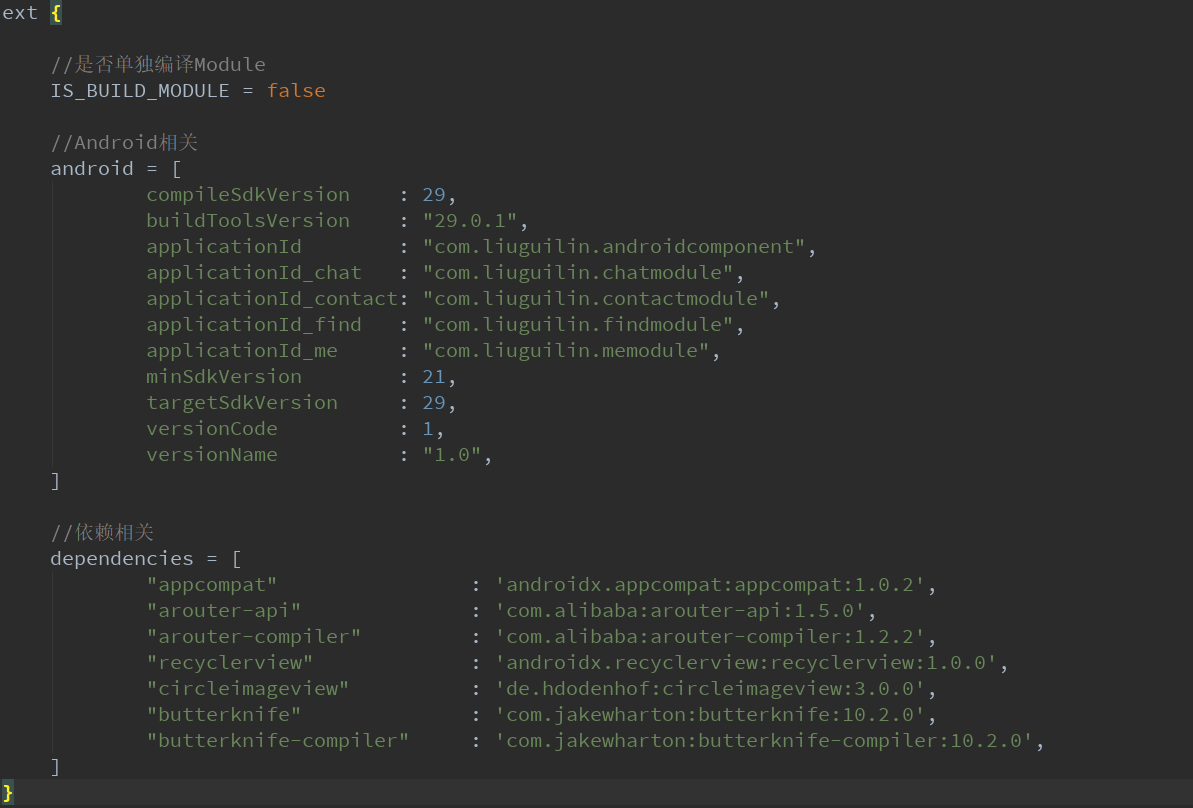Click the "arouter-api" key
Screen dimensions: 1193x808
(x=224, y=611)
